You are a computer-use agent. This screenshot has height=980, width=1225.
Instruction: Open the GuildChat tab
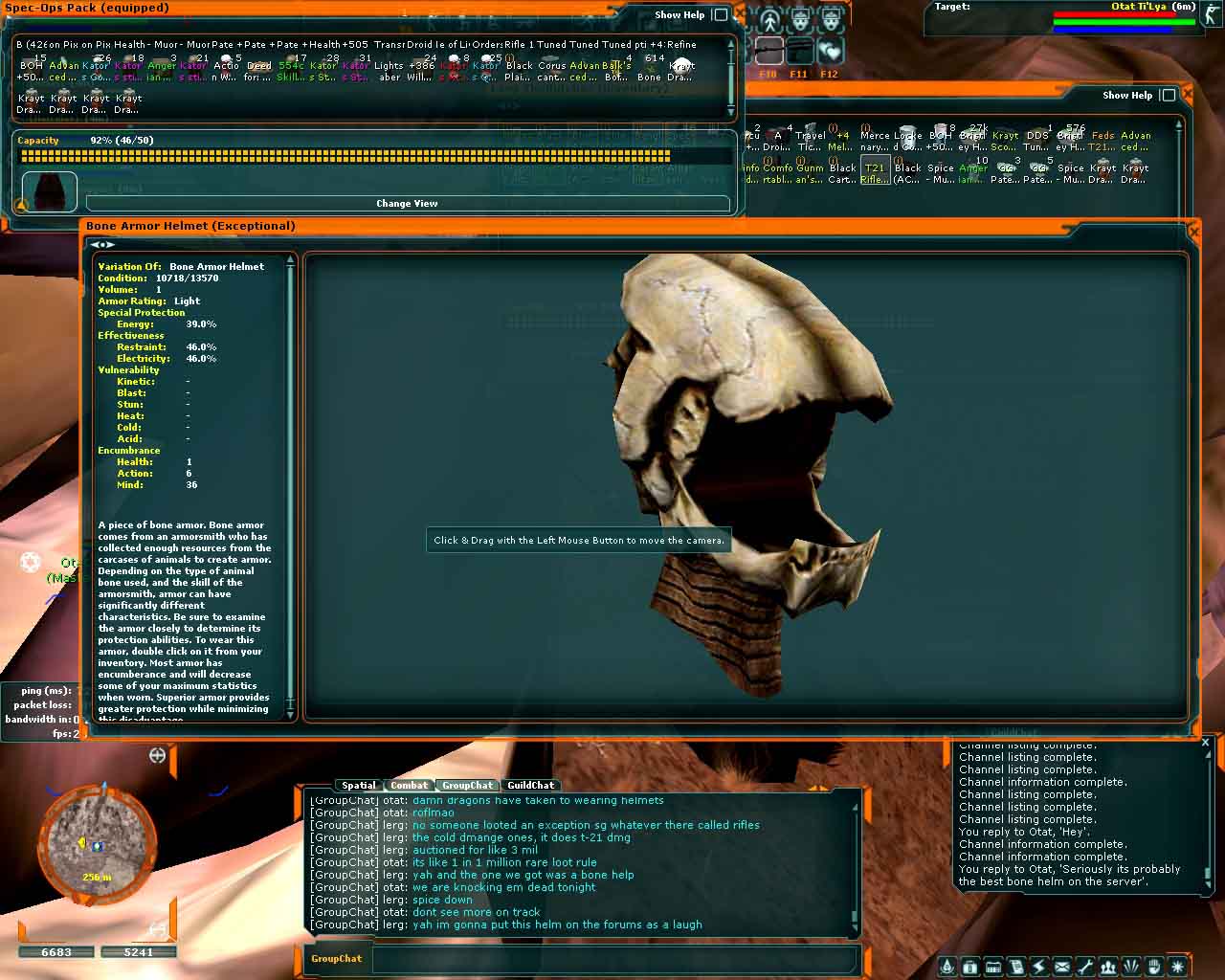pos(530,785)
